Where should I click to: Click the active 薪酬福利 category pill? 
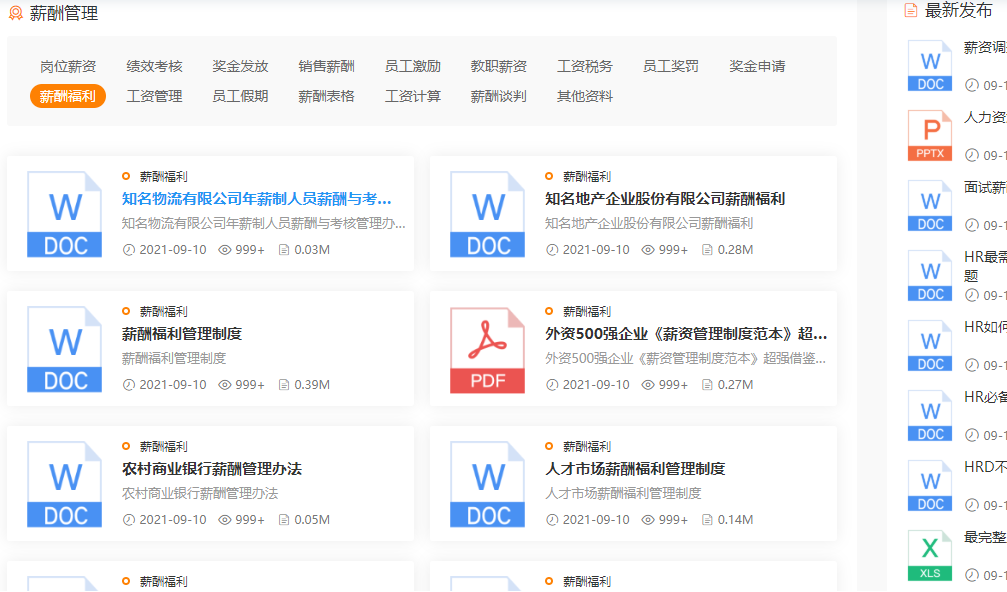pos(68,96)
